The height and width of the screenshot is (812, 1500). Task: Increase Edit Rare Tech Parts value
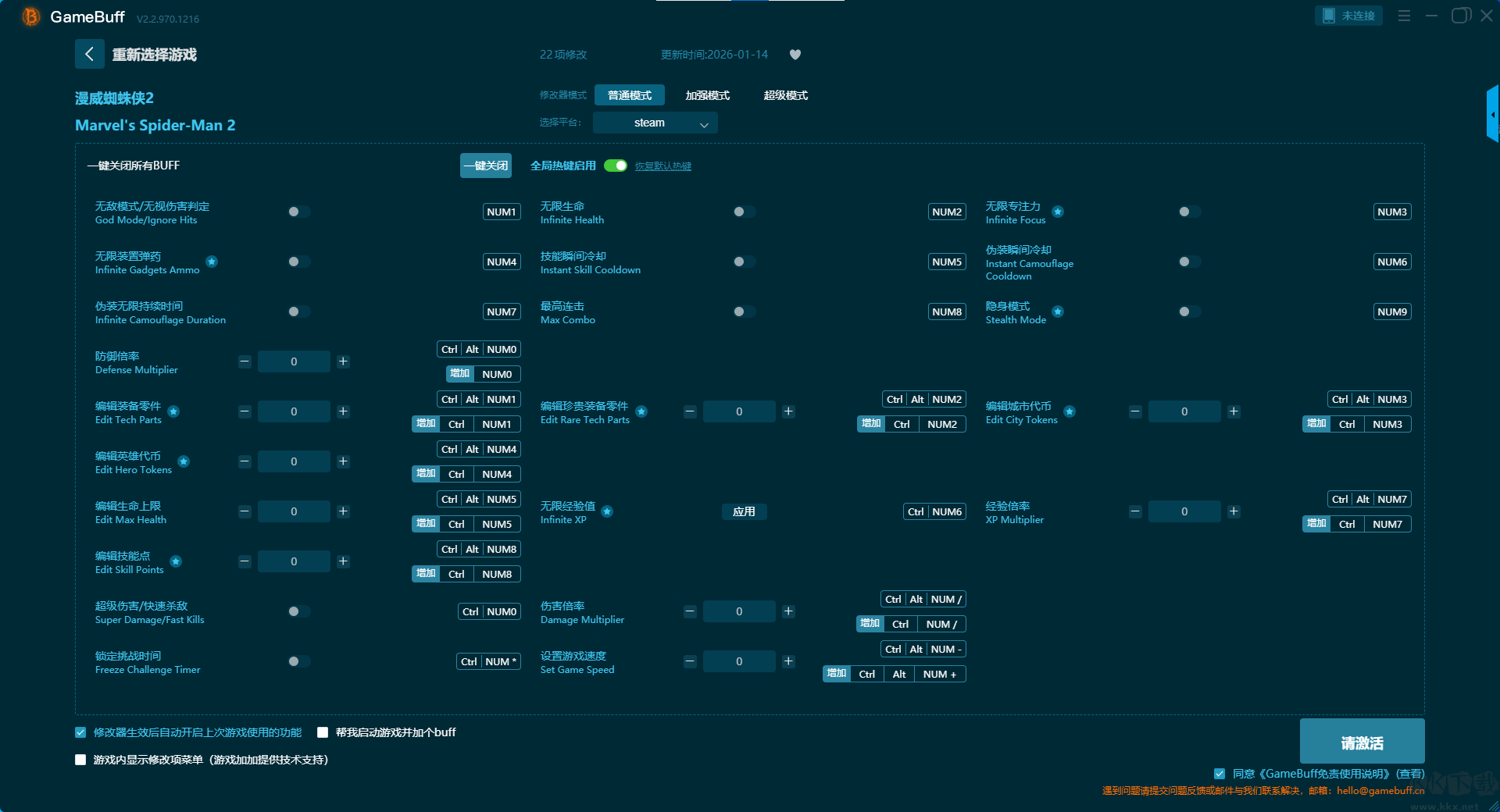[788, 411]
